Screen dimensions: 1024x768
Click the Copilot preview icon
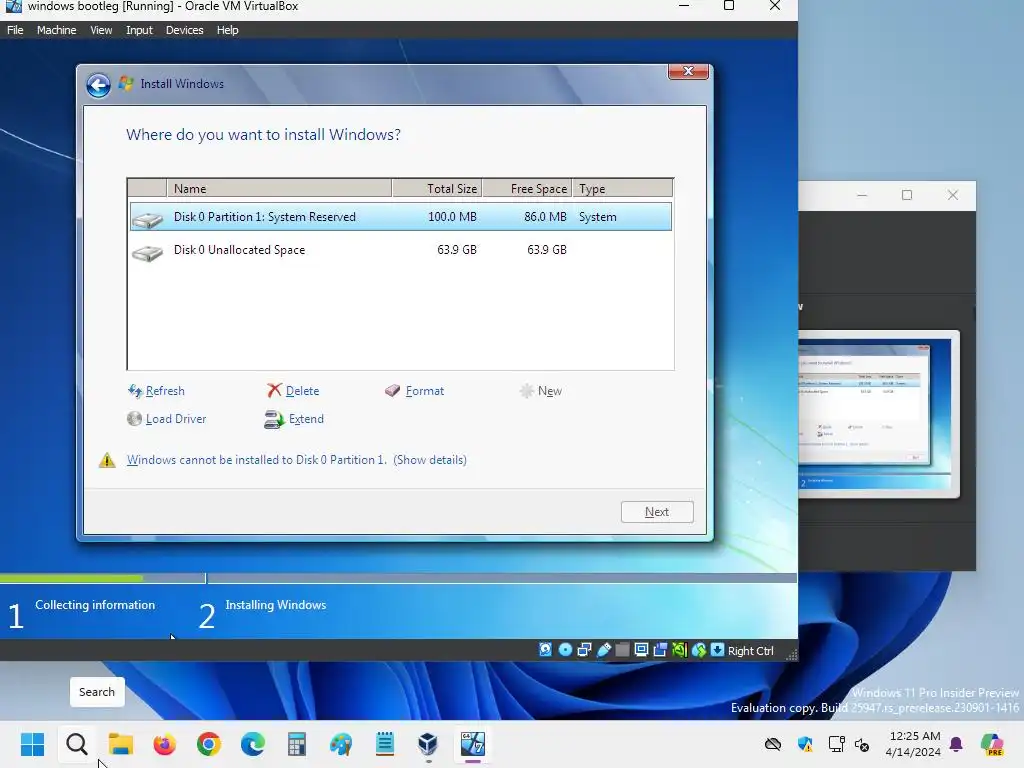click(x=992, y=744)
